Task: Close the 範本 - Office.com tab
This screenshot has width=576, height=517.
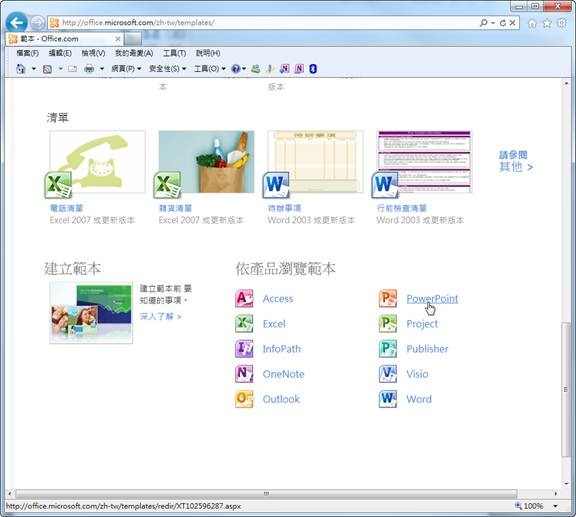Action: tap(118, 39)
